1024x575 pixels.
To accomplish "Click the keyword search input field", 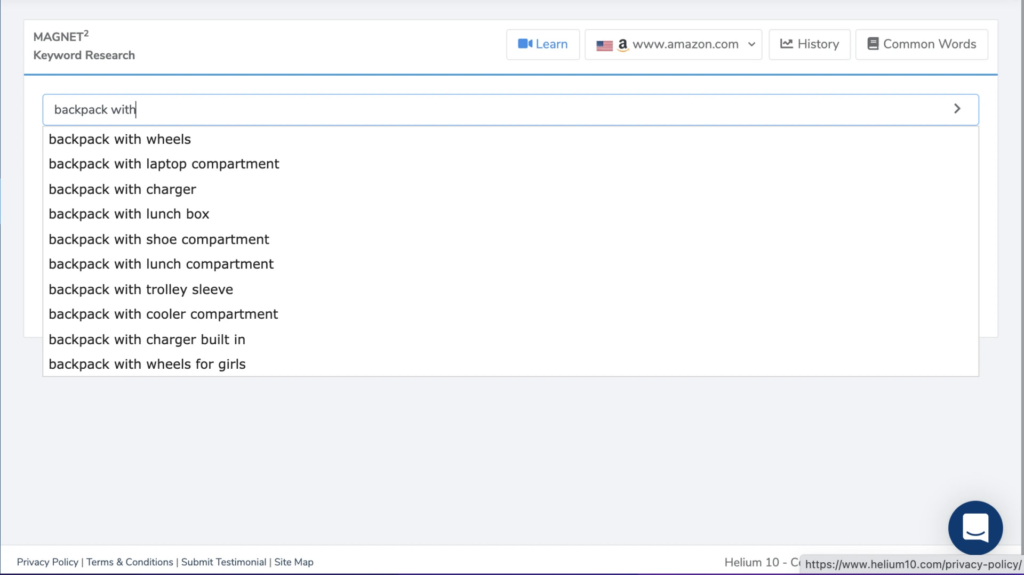I will click(x=490, y=109).
